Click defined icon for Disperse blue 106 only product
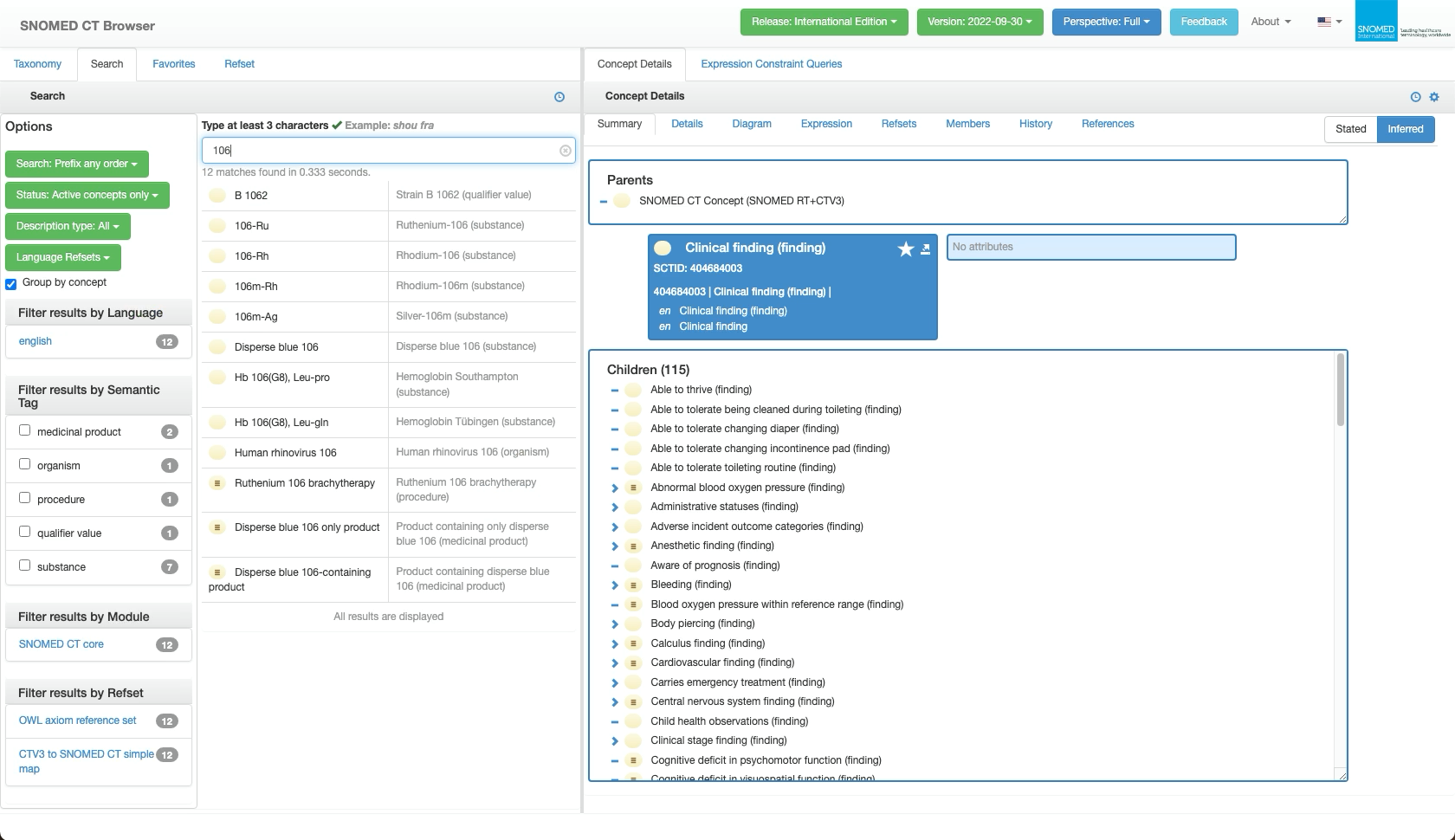 pyautogui.click(x=217, y=527)
